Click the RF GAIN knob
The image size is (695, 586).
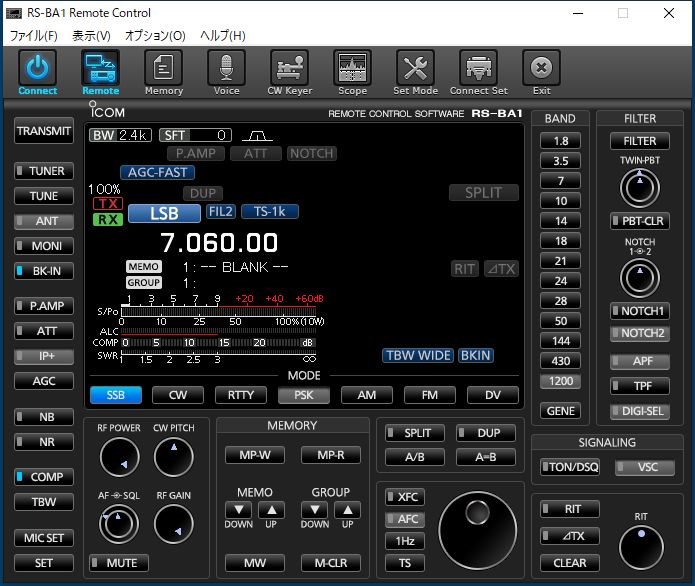click(174, 524)
